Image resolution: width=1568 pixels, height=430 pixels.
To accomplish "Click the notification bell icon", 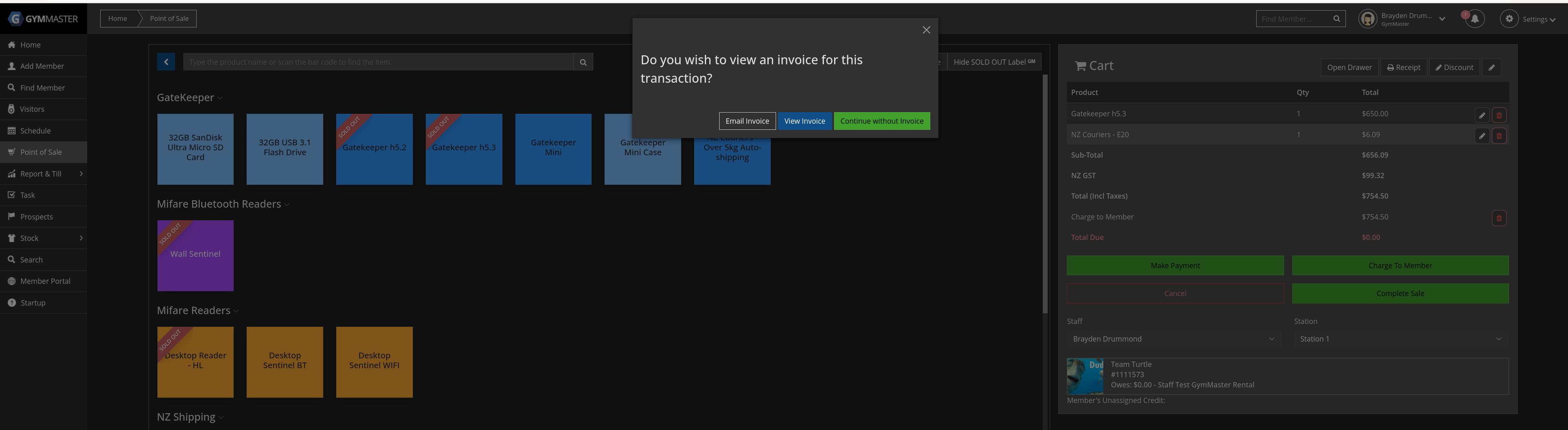I will click(x=1474, y=19).
